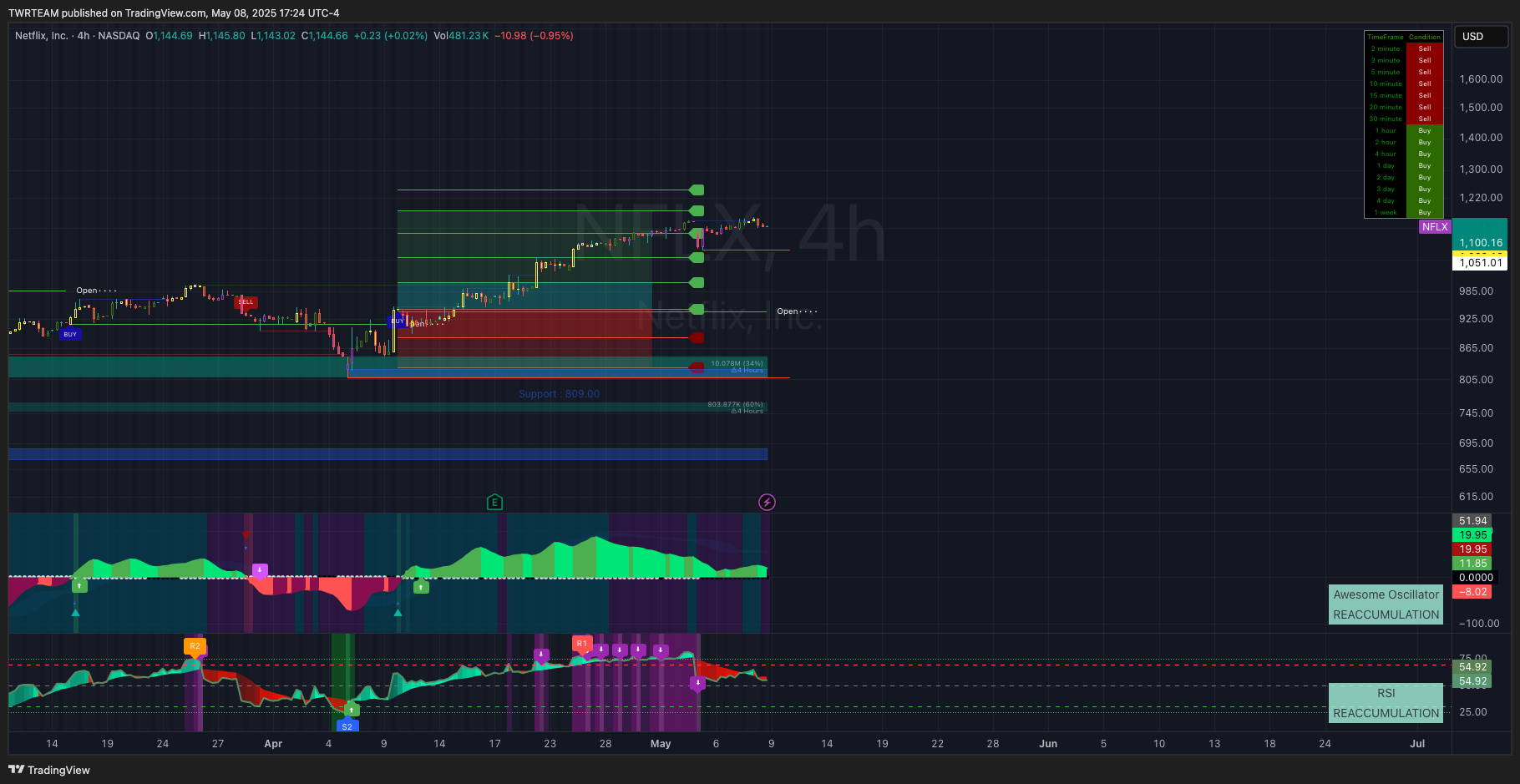Click the purple lightning bolt event icon

(767, 502)
